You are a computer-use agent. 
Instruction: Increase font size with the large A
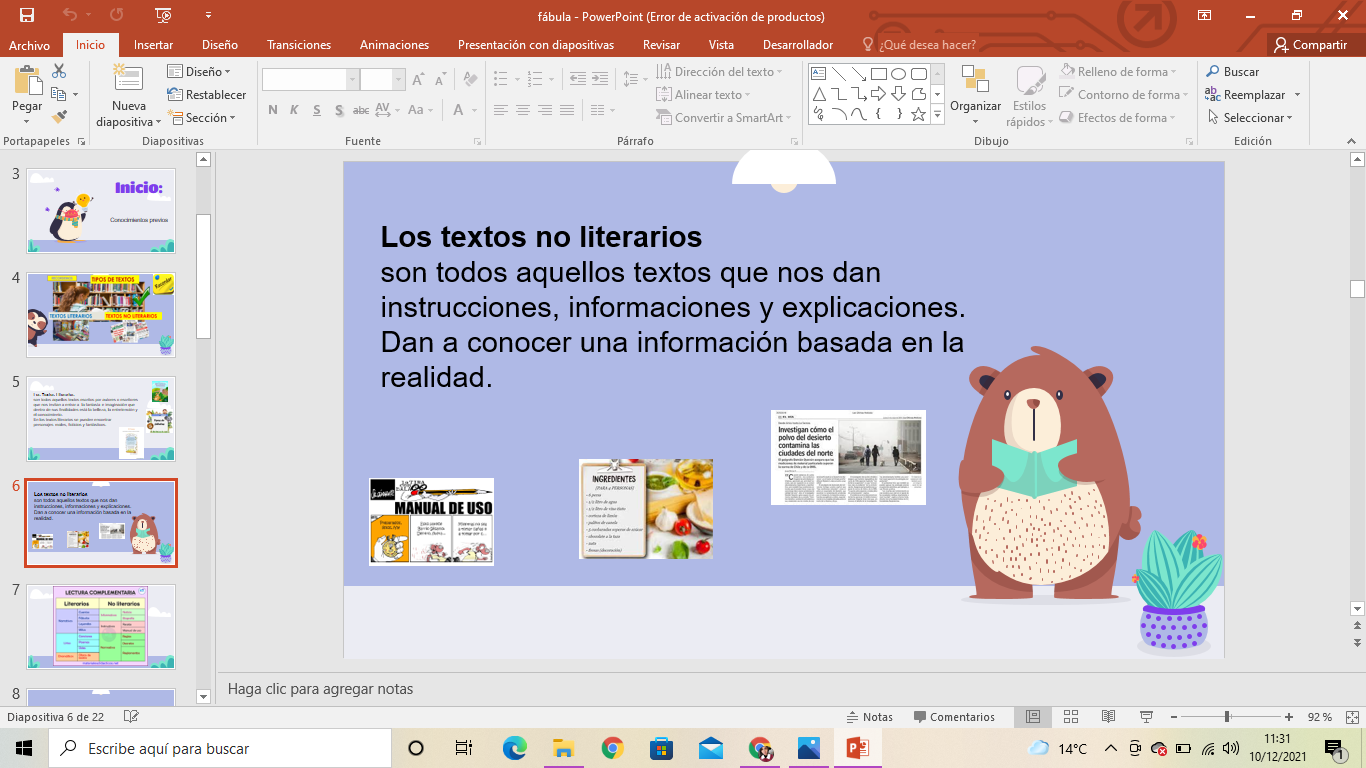tap(418, 80)
